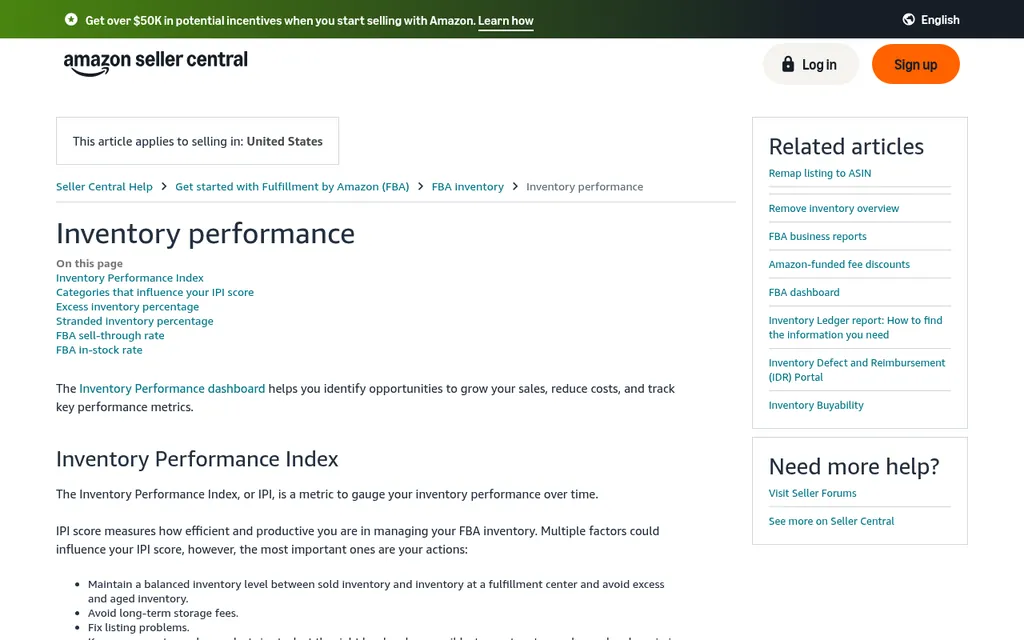Viewport: 1024px width, 640px height.
Task: Click the Inventory performance breadcrumb text
Action: coord(584,187)
